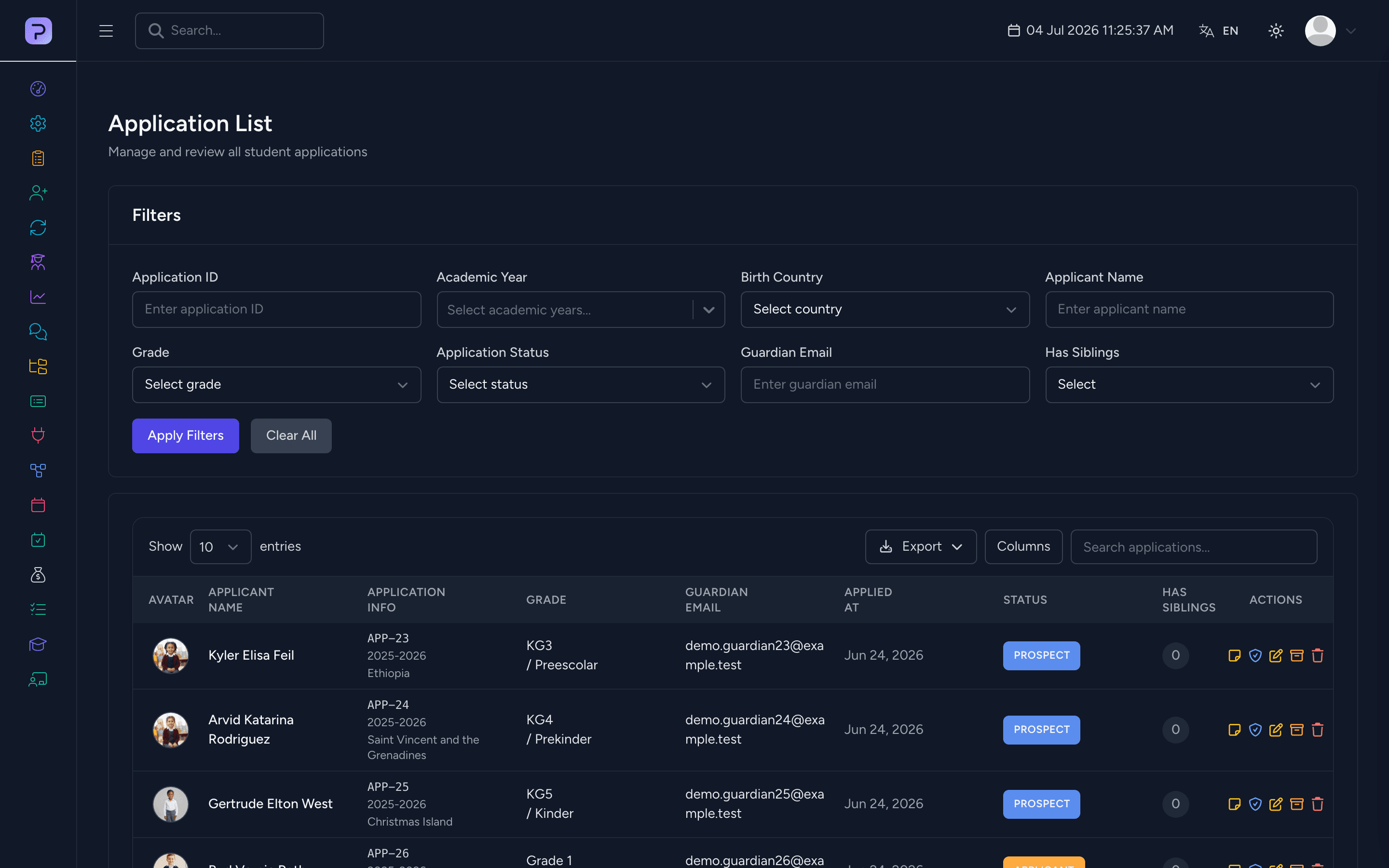Open the student graduate icon in sidebar
Screen dimensions: 1389x868
[x=38, y=262]
